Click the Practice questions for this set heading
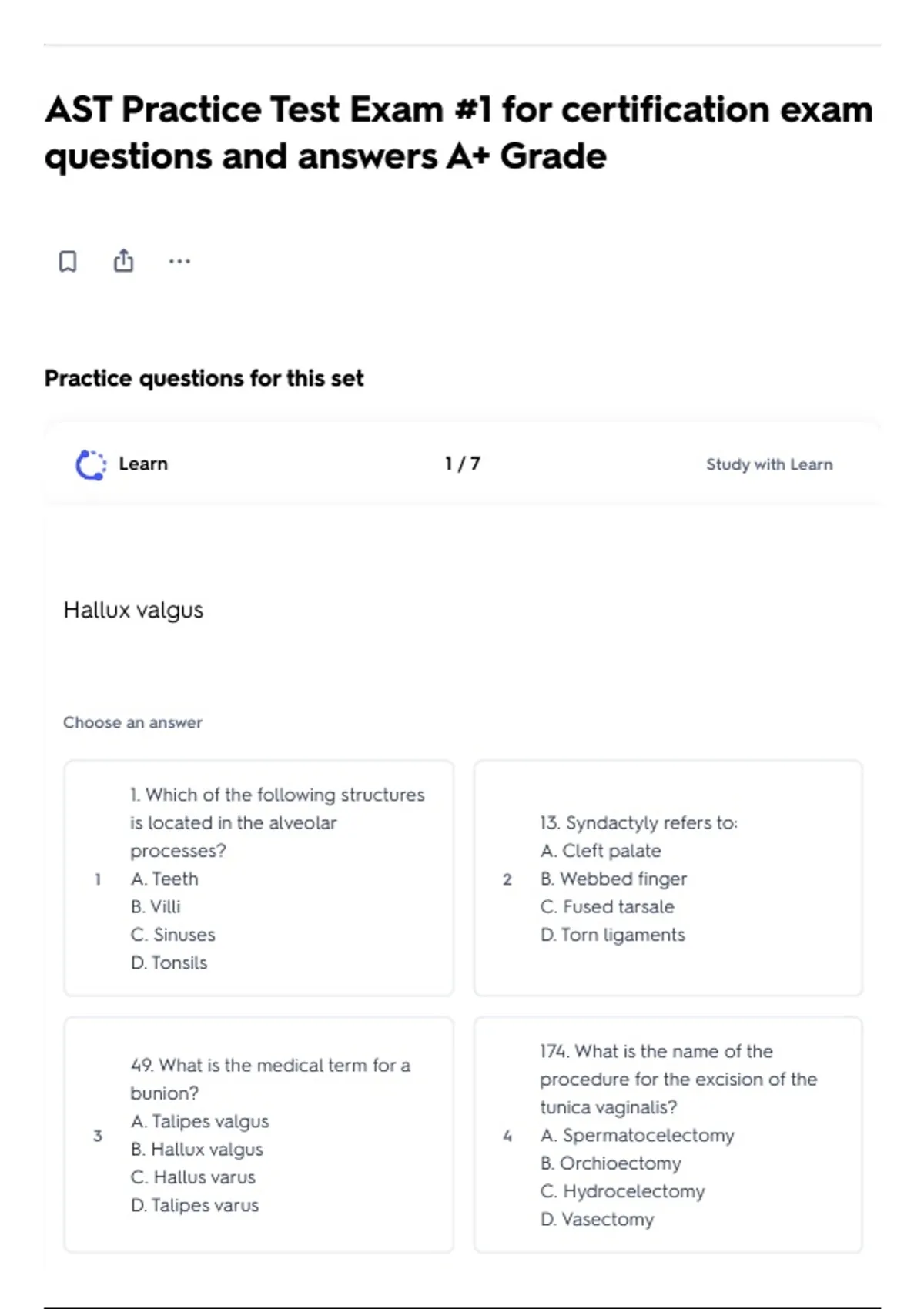Viewport: 924px width, 1309px height. tap(204, 378)
